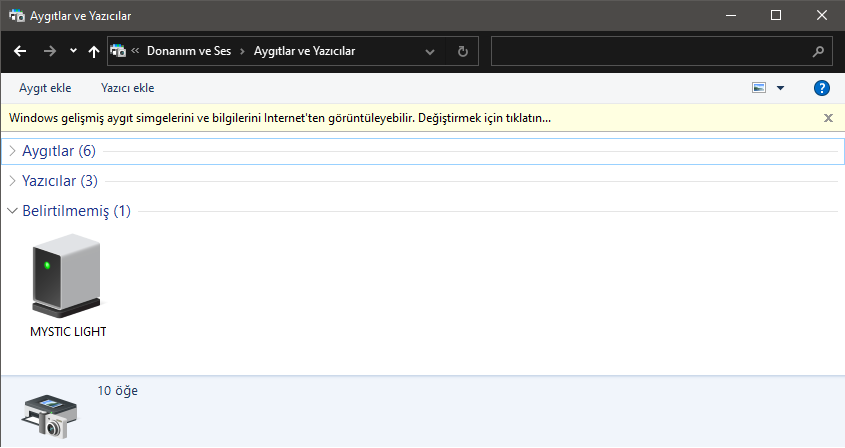This screenshot has width=845, height=448.
Task: Click the address bar Devices and Printers icon
Action: pos(118,51)
